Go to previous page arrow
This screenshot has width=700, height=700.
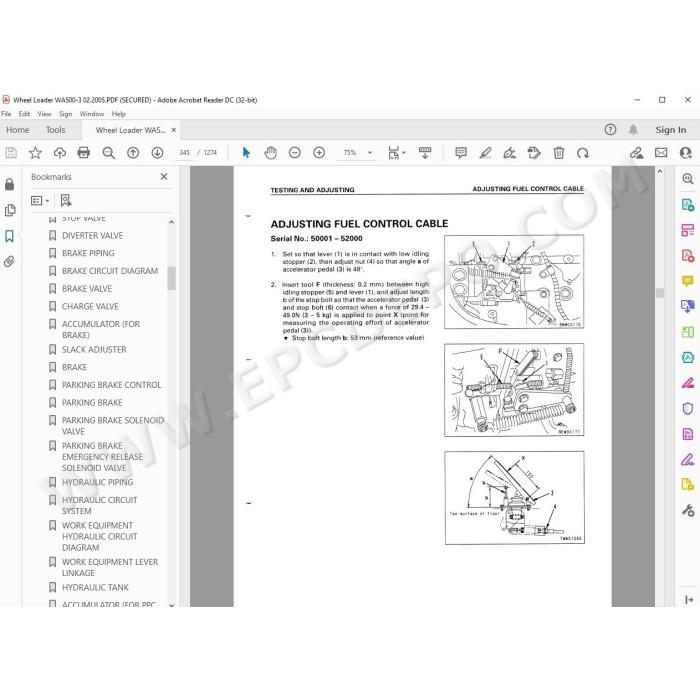(x=133, y=153)
